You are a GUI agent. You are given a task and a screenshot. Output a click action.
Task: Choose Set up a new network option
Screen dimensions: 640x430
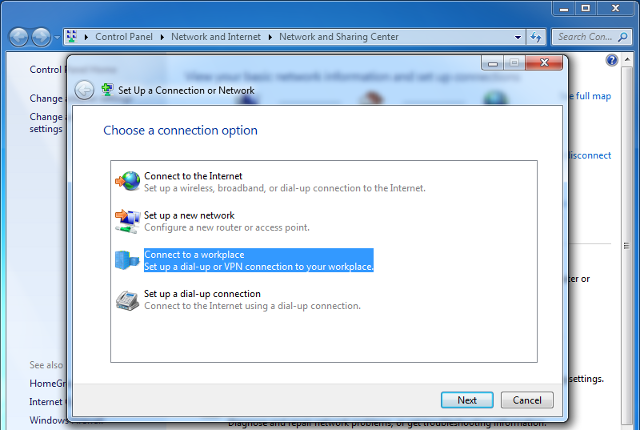coord(189,215)
